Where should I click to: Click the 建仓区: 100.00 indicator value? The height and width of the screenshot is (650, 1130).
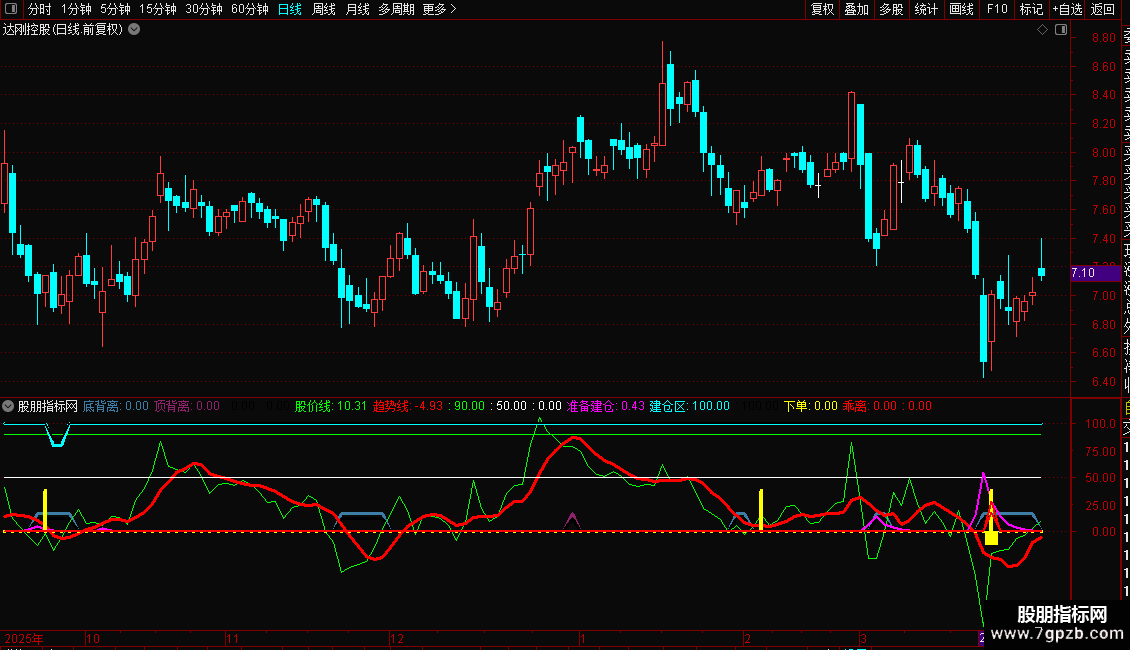pos(690,406)
